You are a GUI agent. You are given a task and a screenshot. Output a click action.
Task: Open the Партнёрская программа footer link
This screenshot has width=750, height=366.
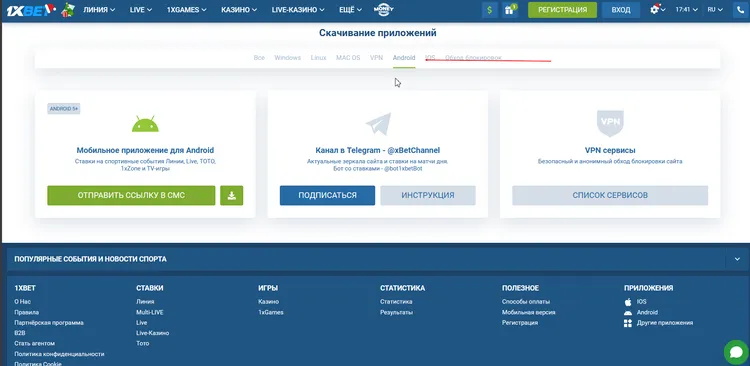(x=49, y=323)
